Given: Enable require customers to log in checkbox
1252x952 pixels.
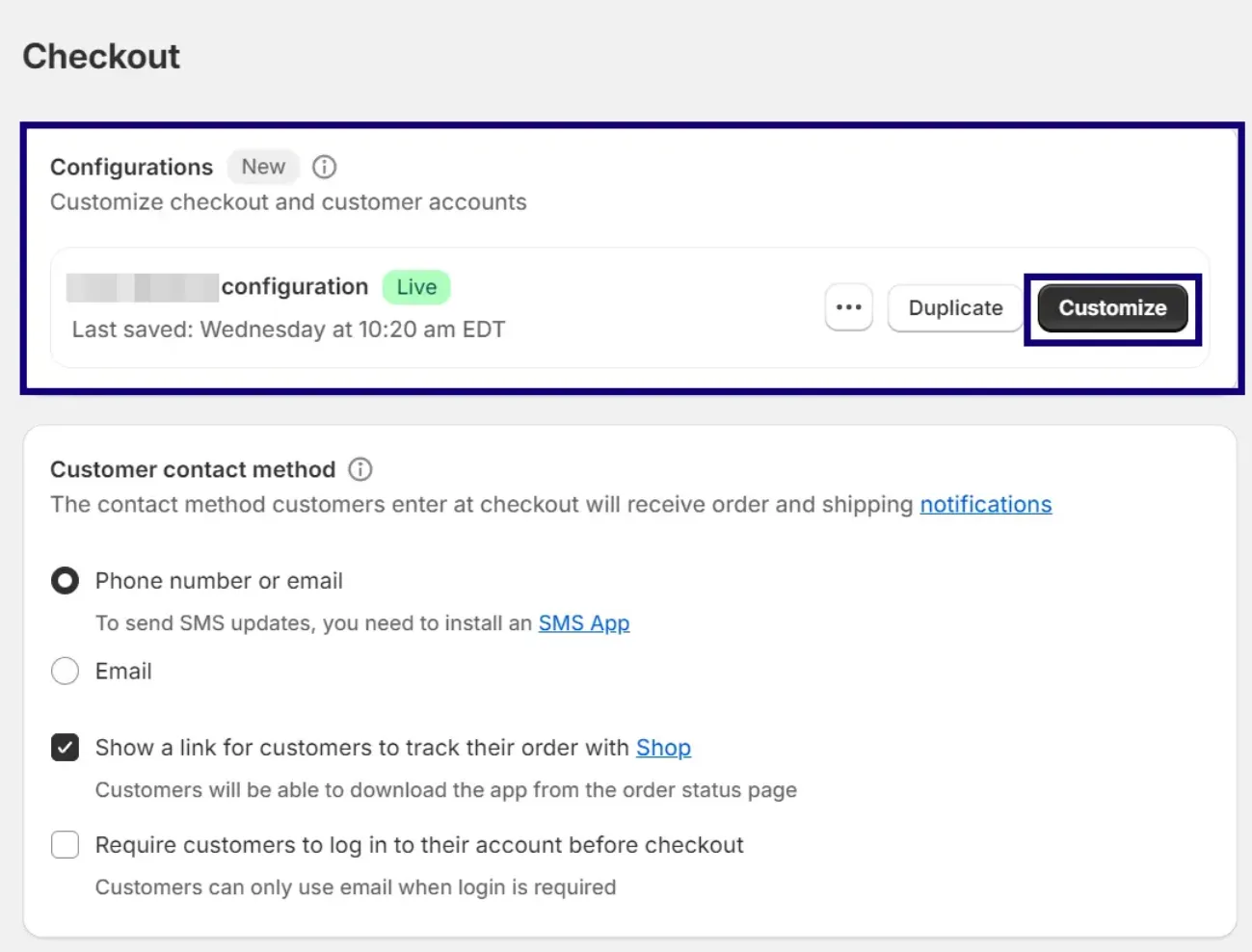Looking at the screenshot, I should coord(65,845).
